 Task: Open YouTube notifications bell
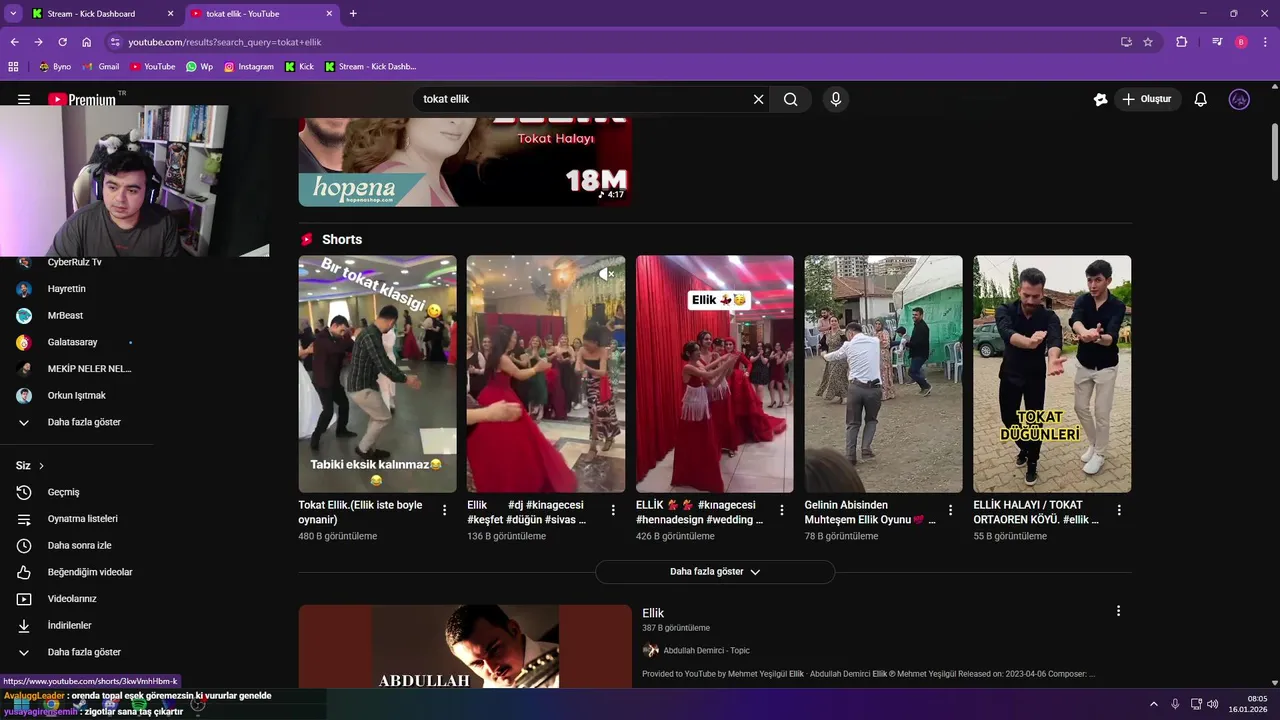click(x=1201, y=99)
